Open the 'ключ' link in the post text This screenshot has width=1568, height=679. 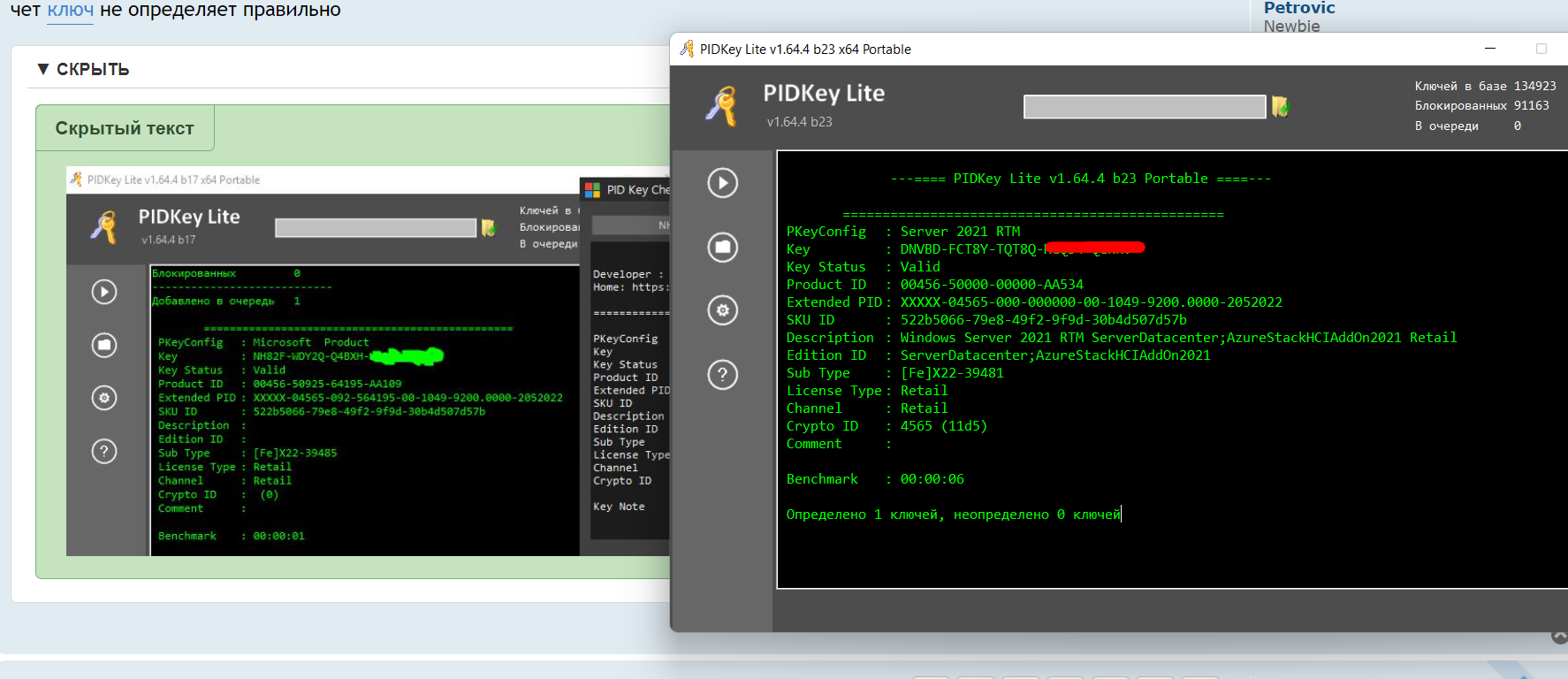click(71, 11)
